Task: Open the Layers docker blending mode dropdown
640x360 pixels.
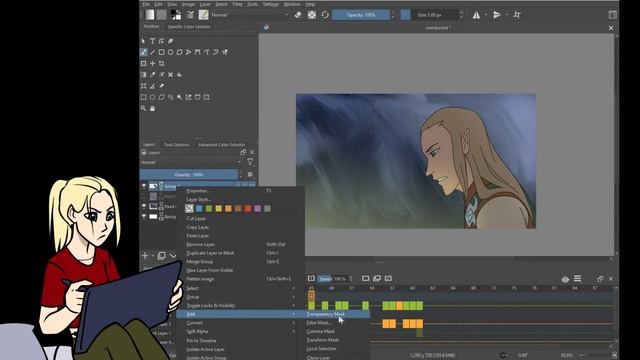Action: coord(191,162)
